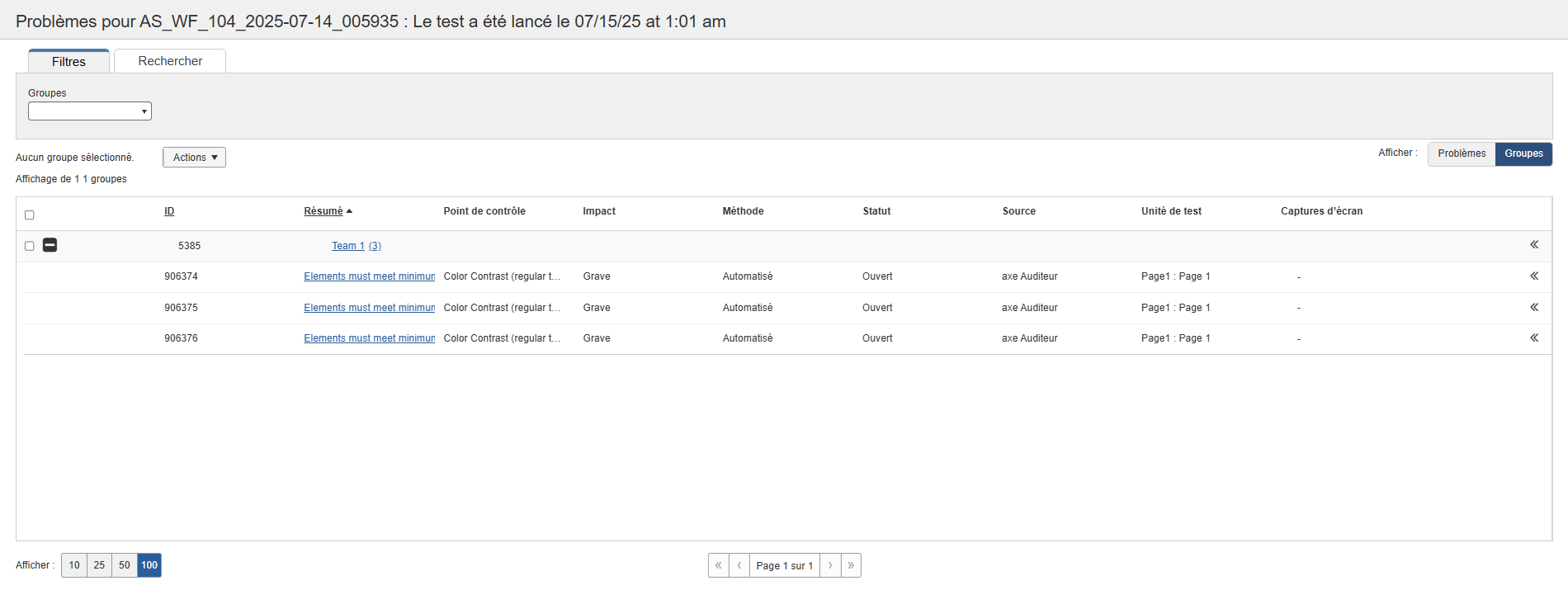The image size is (1568, 590).
Task: Check the box for group 5385
Action: [30, 246]
